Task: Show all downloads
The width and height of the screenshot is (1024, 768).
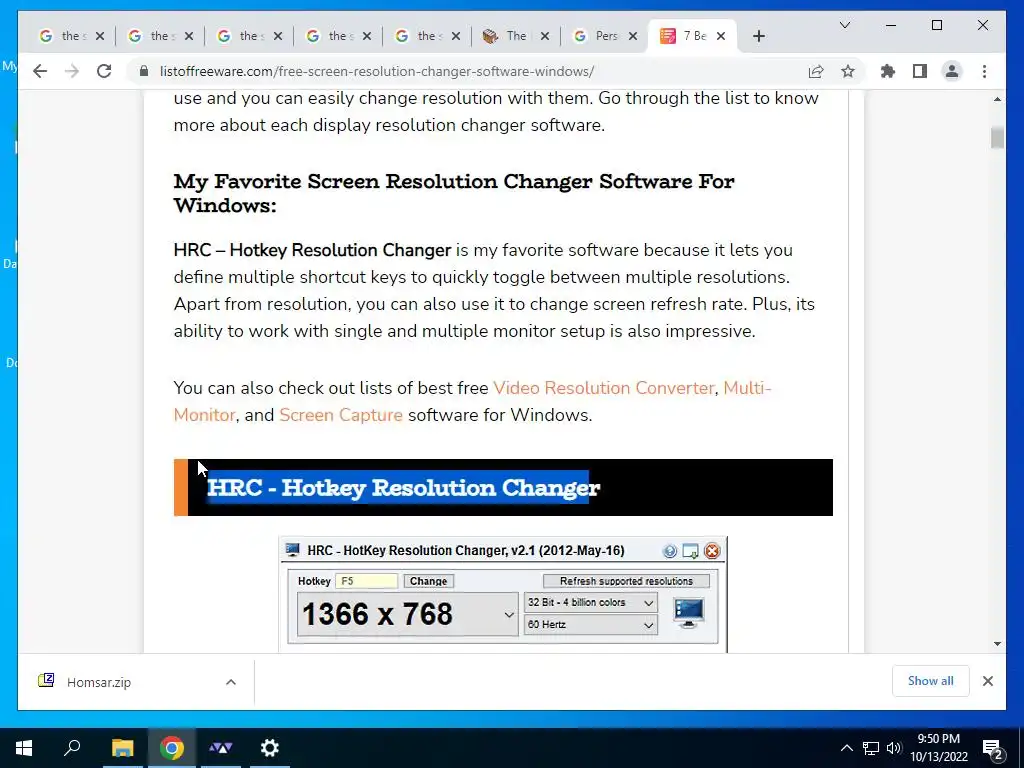Action: tap(931, 680)
